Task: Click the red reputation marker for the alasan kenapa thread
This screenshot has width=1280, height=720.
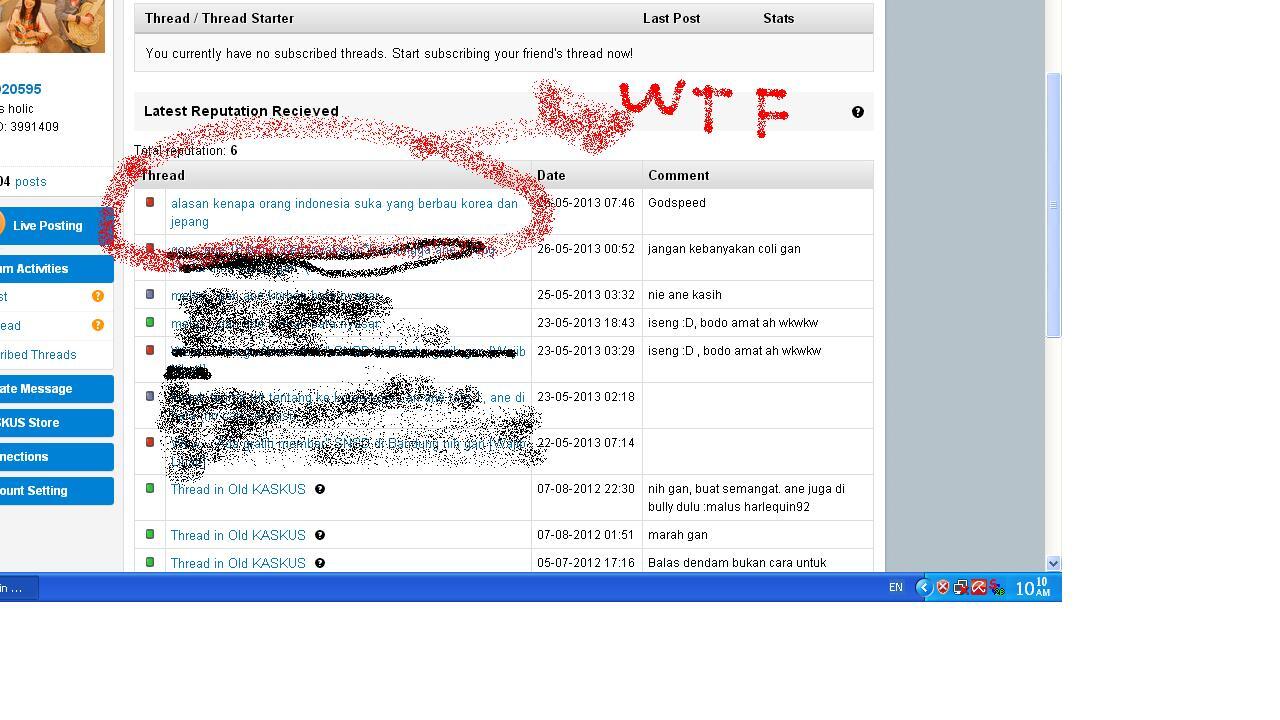Action: click(x=150, y=202)
